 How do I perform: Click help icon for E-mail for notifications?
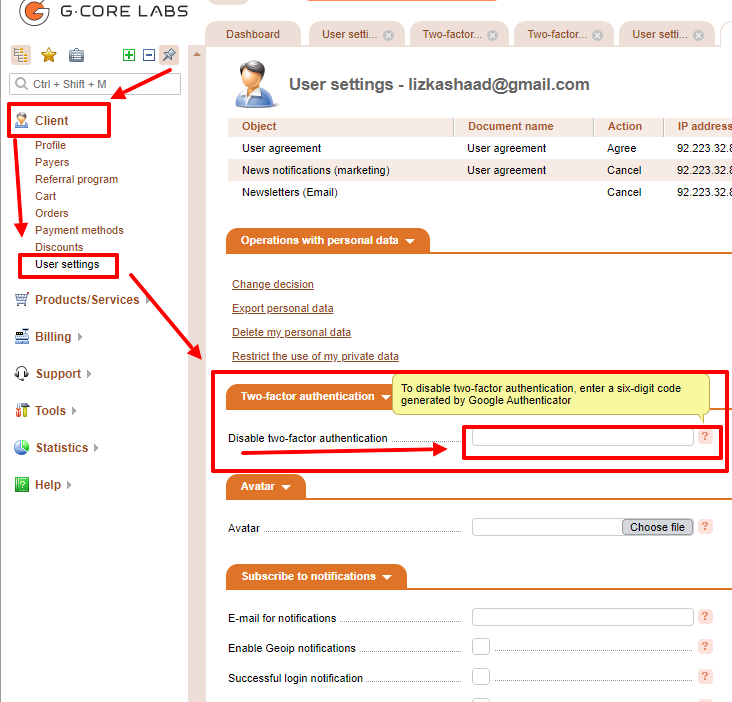click(705, 616)
